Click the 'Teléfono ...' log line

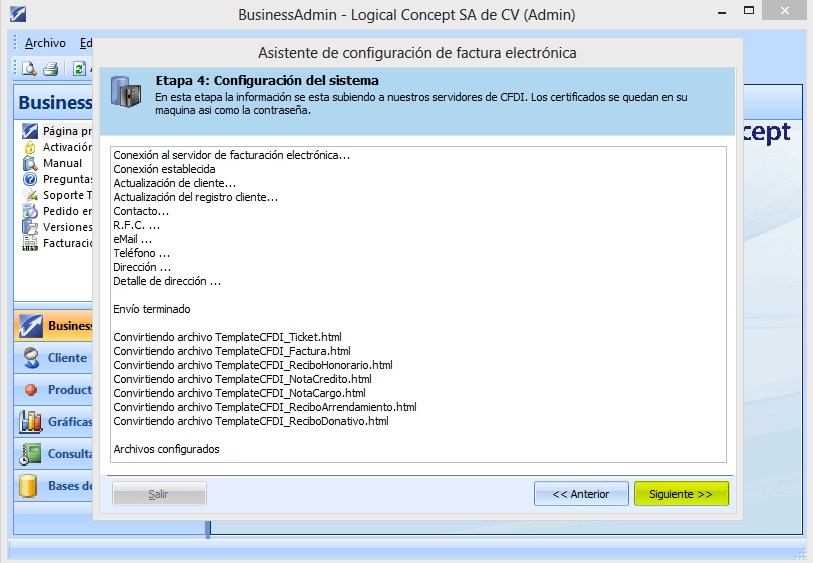[x=142, y=253]
